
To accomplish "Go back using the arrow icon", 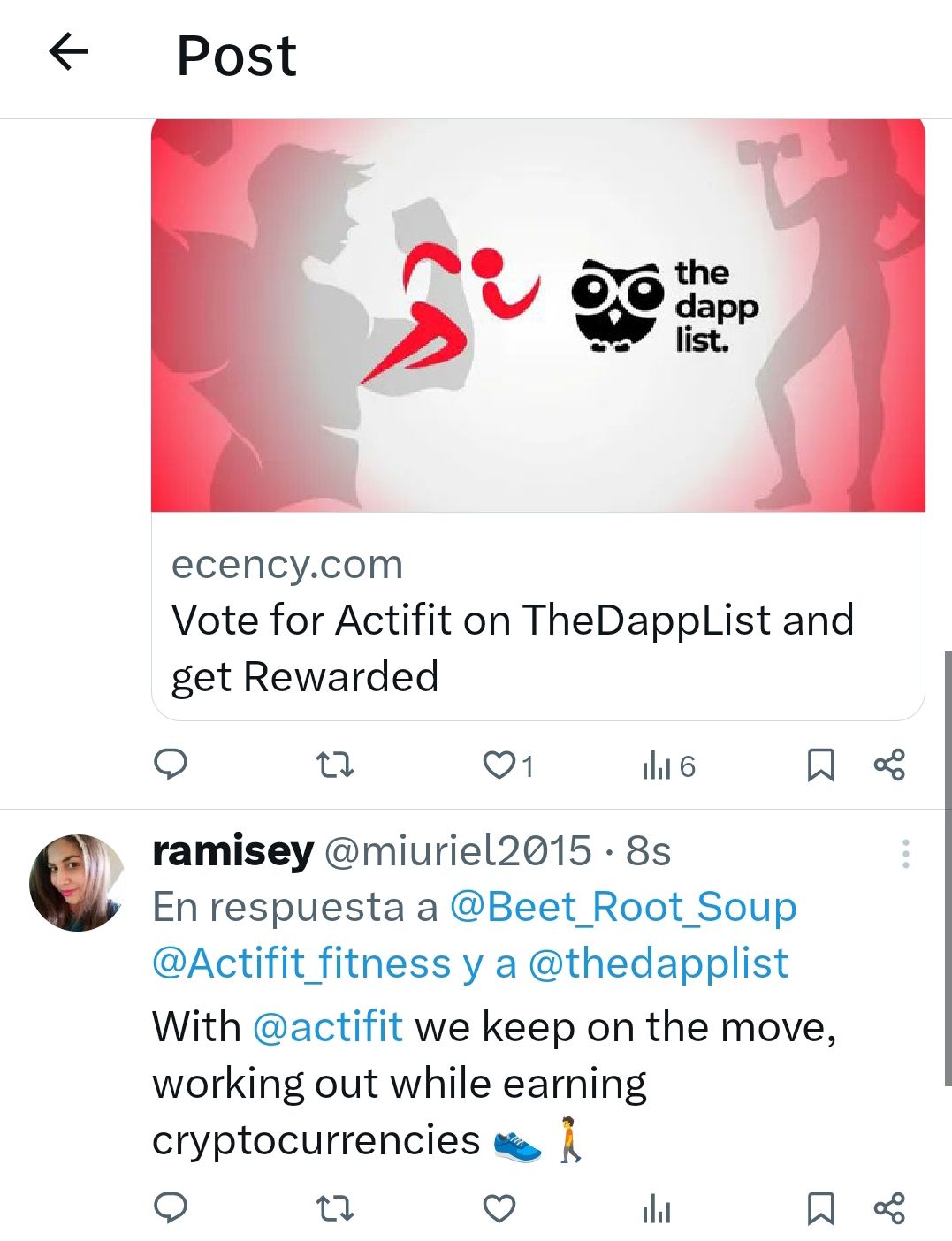I will tap(68, 52).
